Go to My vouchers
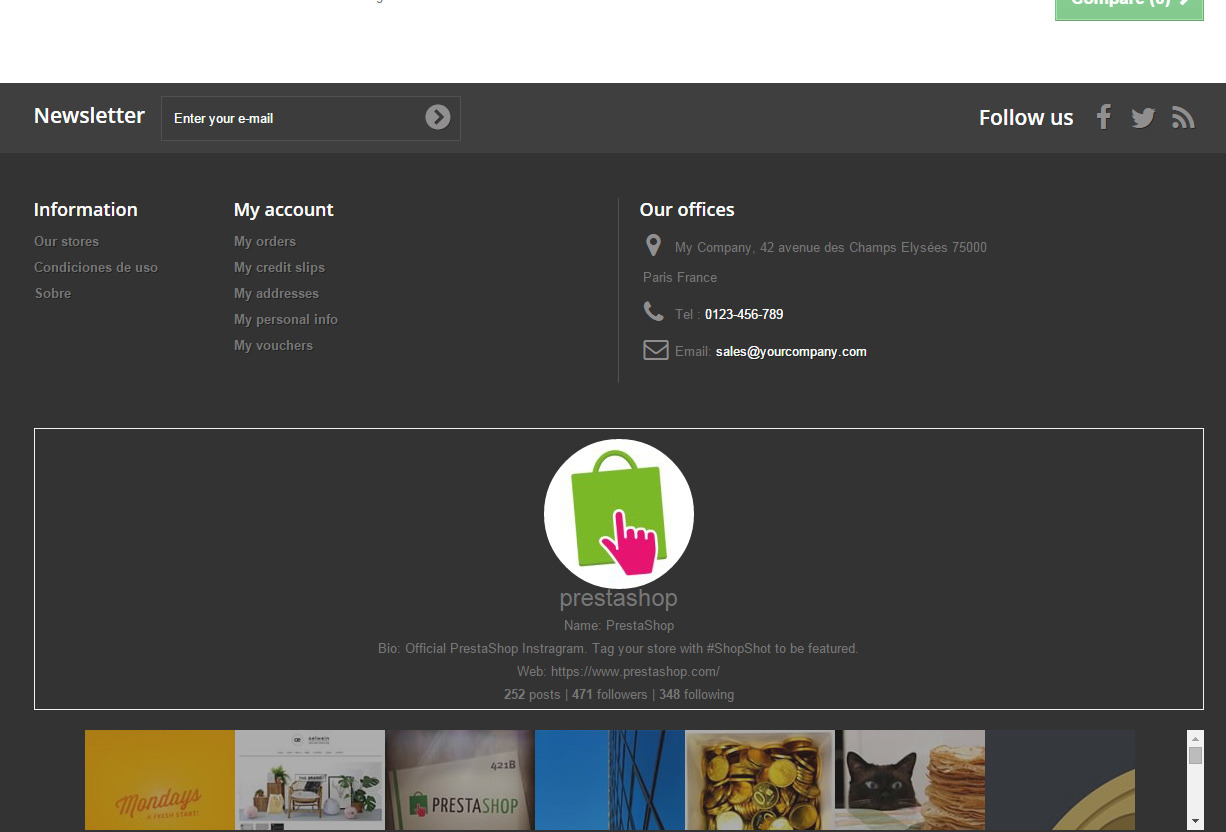This screenshot has width=1226, height=832. (273, 345)
